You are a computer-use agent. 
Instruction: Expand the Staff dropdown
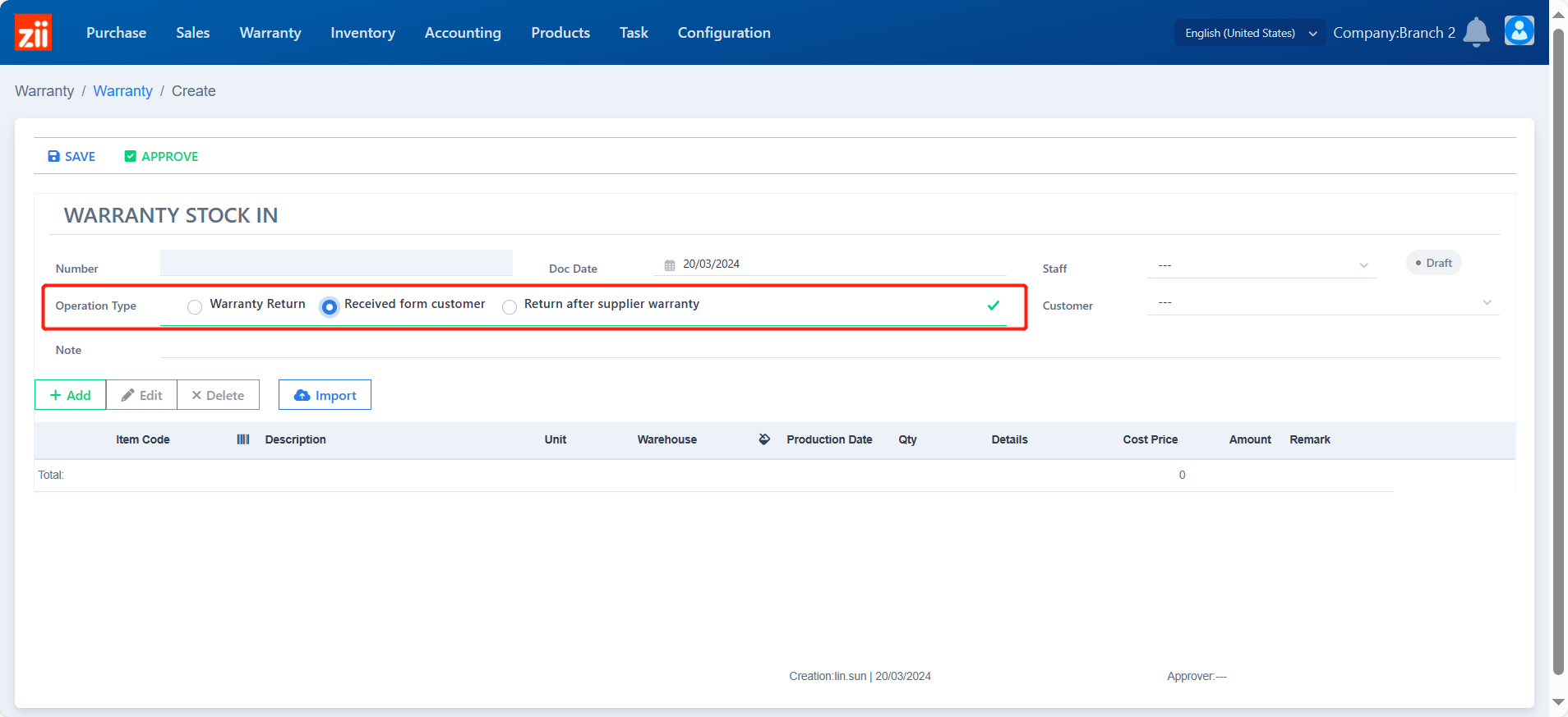(x=1261, y=265)
